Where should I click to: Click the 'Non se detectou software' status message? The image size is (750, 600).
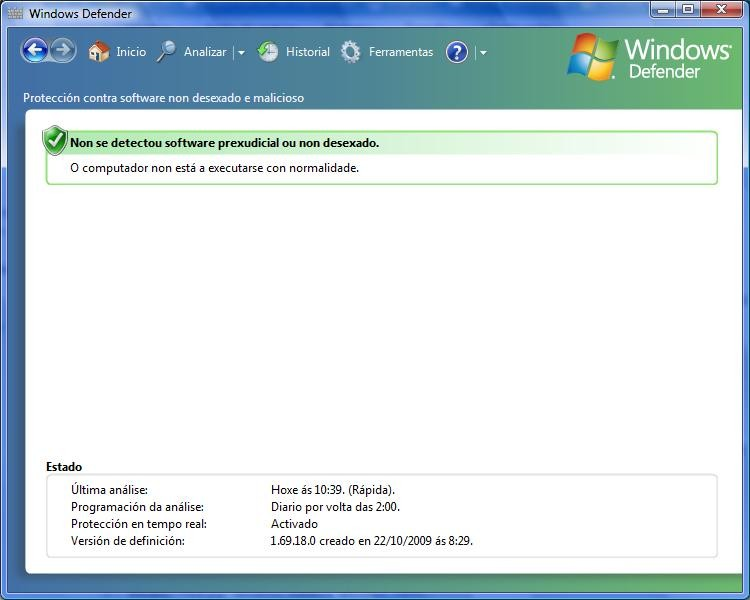point(224,143)
